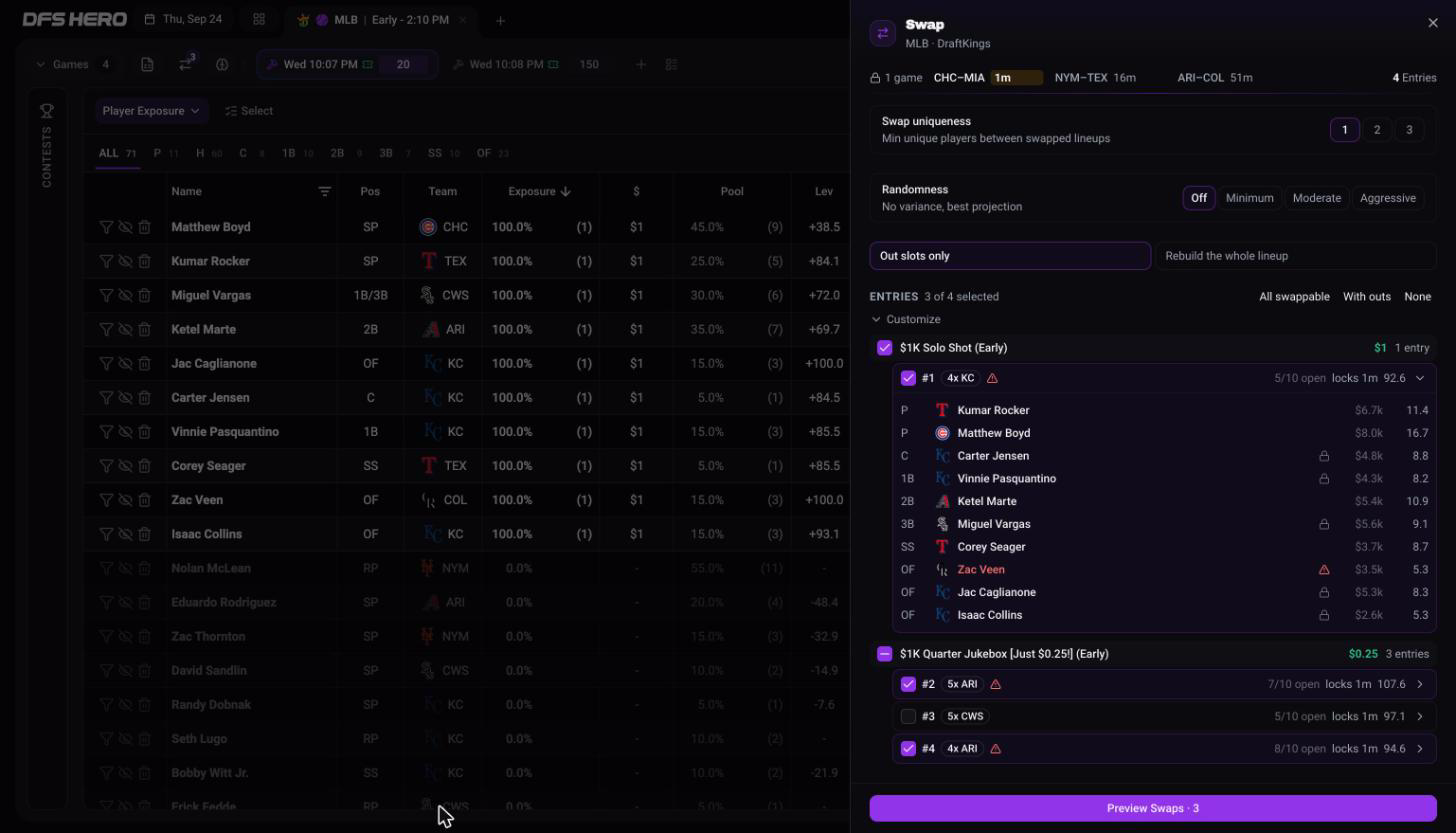Screen dimensions: 1456x833
Task: Click the document icon next to Games
Action: click(147, 64)
